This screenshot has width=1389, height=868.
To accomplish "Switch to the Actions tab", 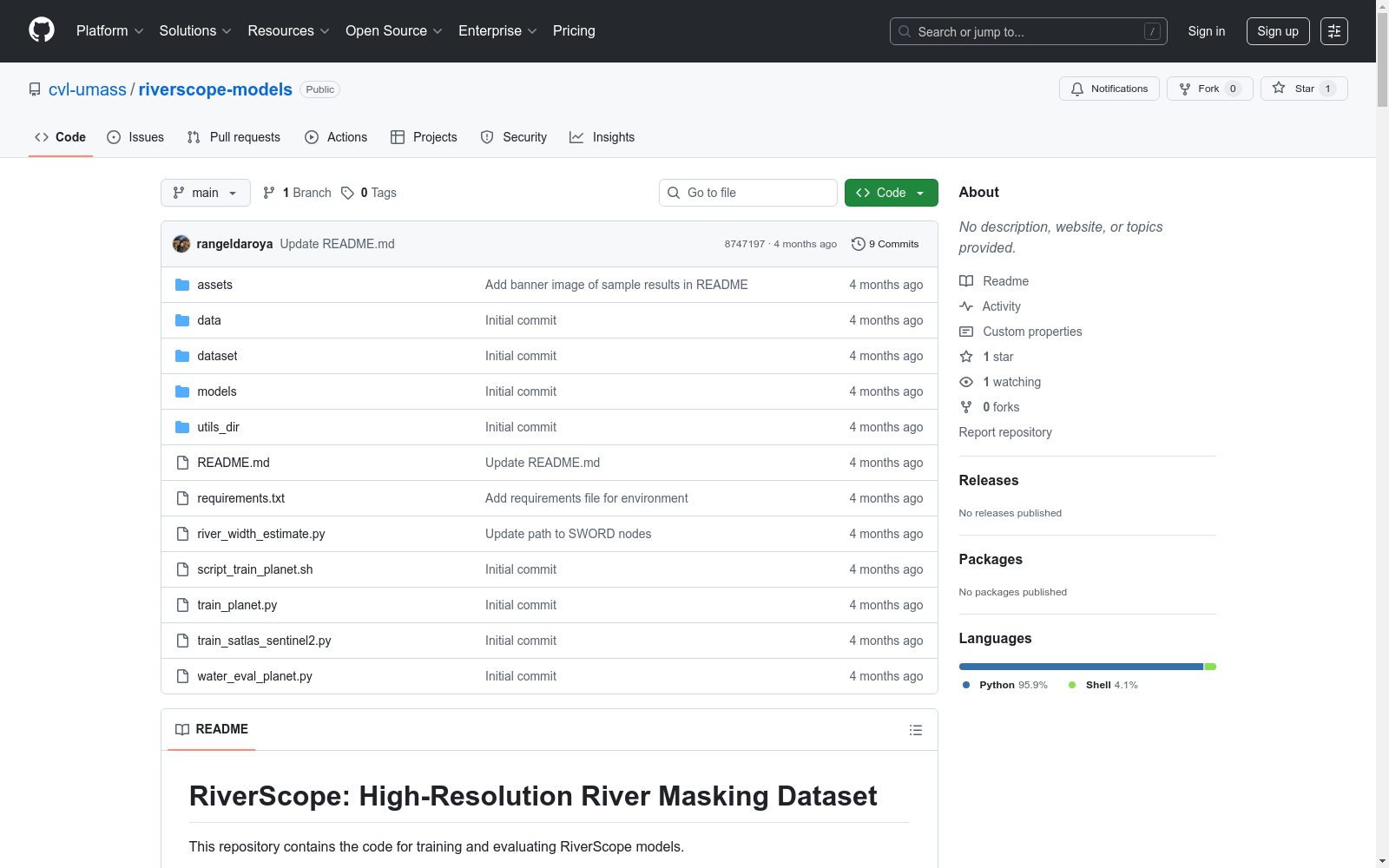I will point(336,137).
